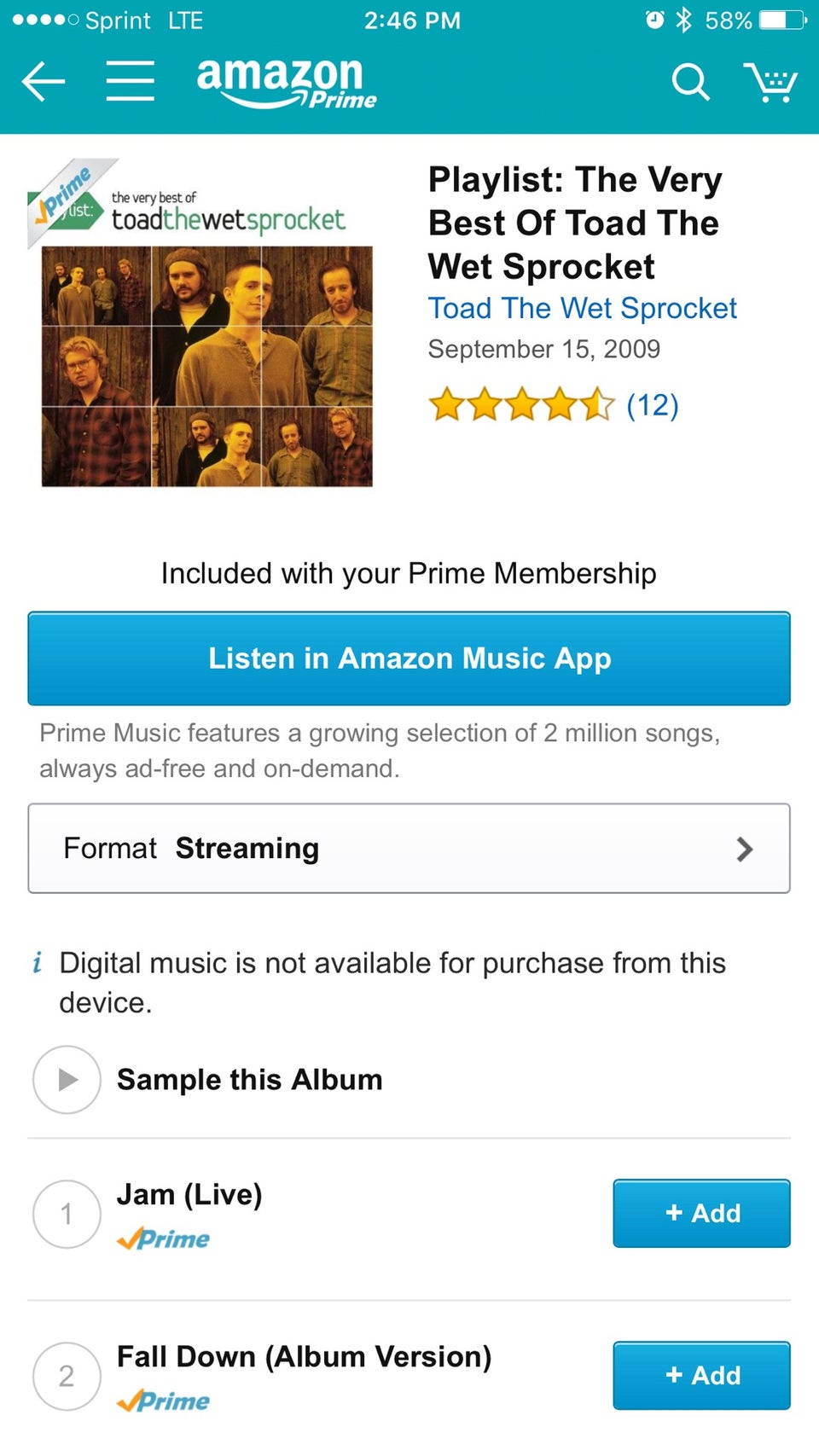The image size is (819, 1456).
Task: Tap the Amazon Prime logo
Action: click(x=286, y=83)
